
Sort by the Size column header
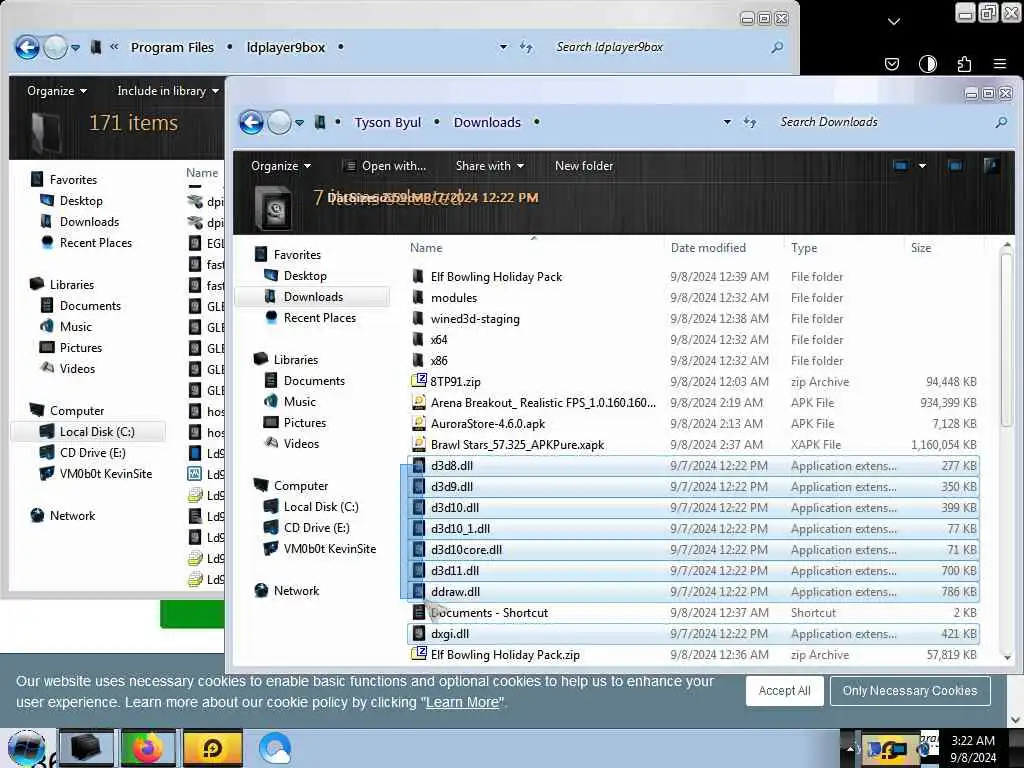921,248
